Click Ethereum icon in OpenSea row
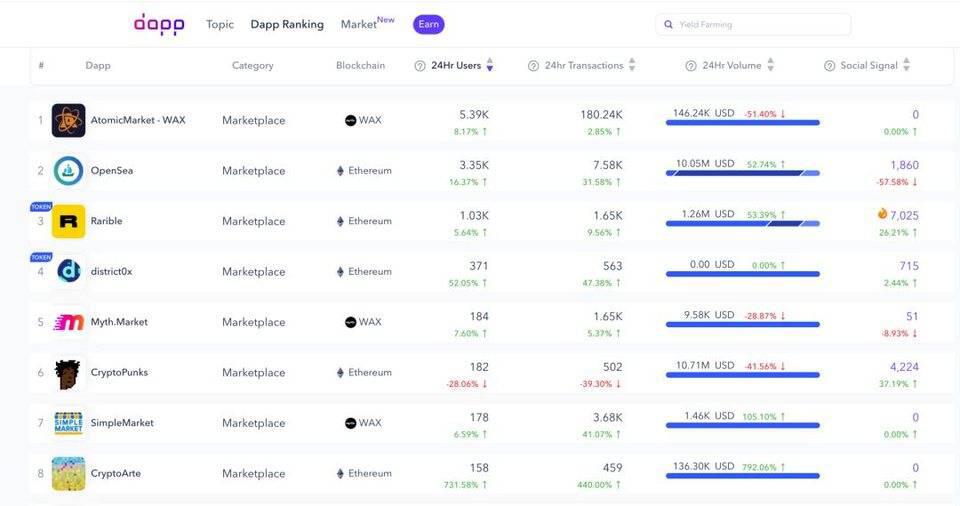The height and width of the screenshot is (506, 960). pyautogui.click(x=340, y=171)
